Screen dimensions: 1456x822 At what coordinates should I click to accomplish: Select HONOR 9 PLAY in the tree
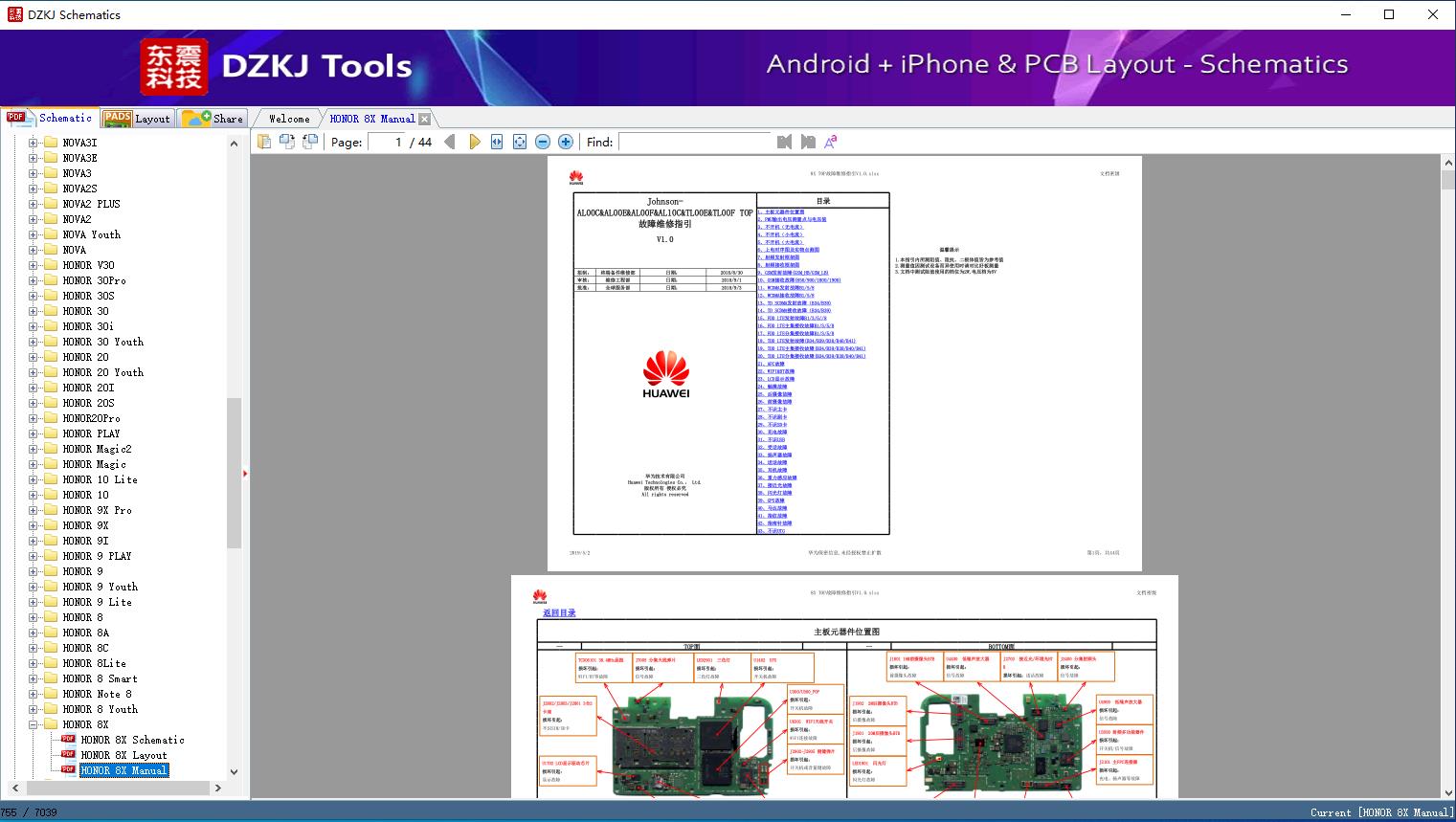tap(97, 556)
